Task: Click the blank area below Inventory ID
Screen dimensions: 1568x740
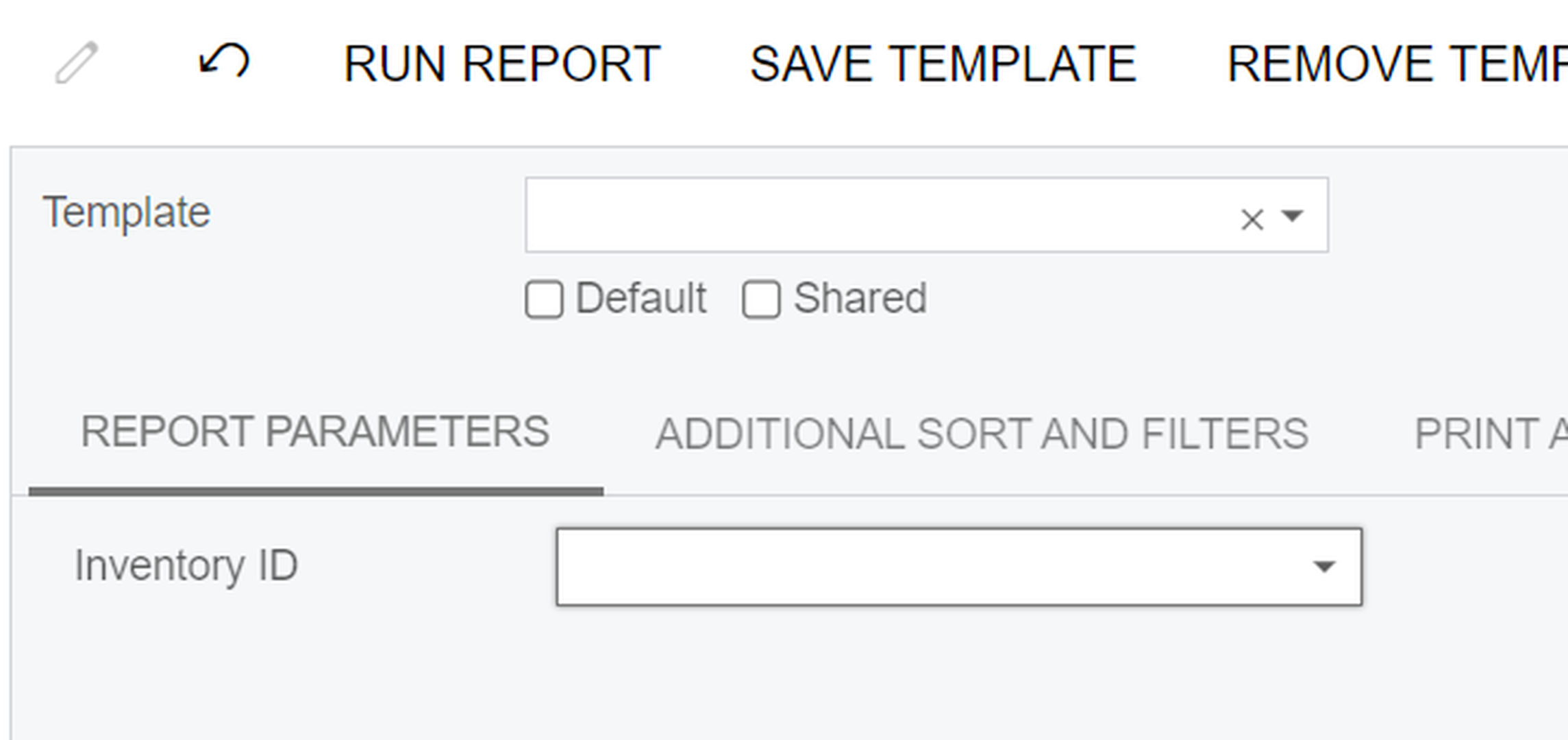Action: tap(685, 678)
